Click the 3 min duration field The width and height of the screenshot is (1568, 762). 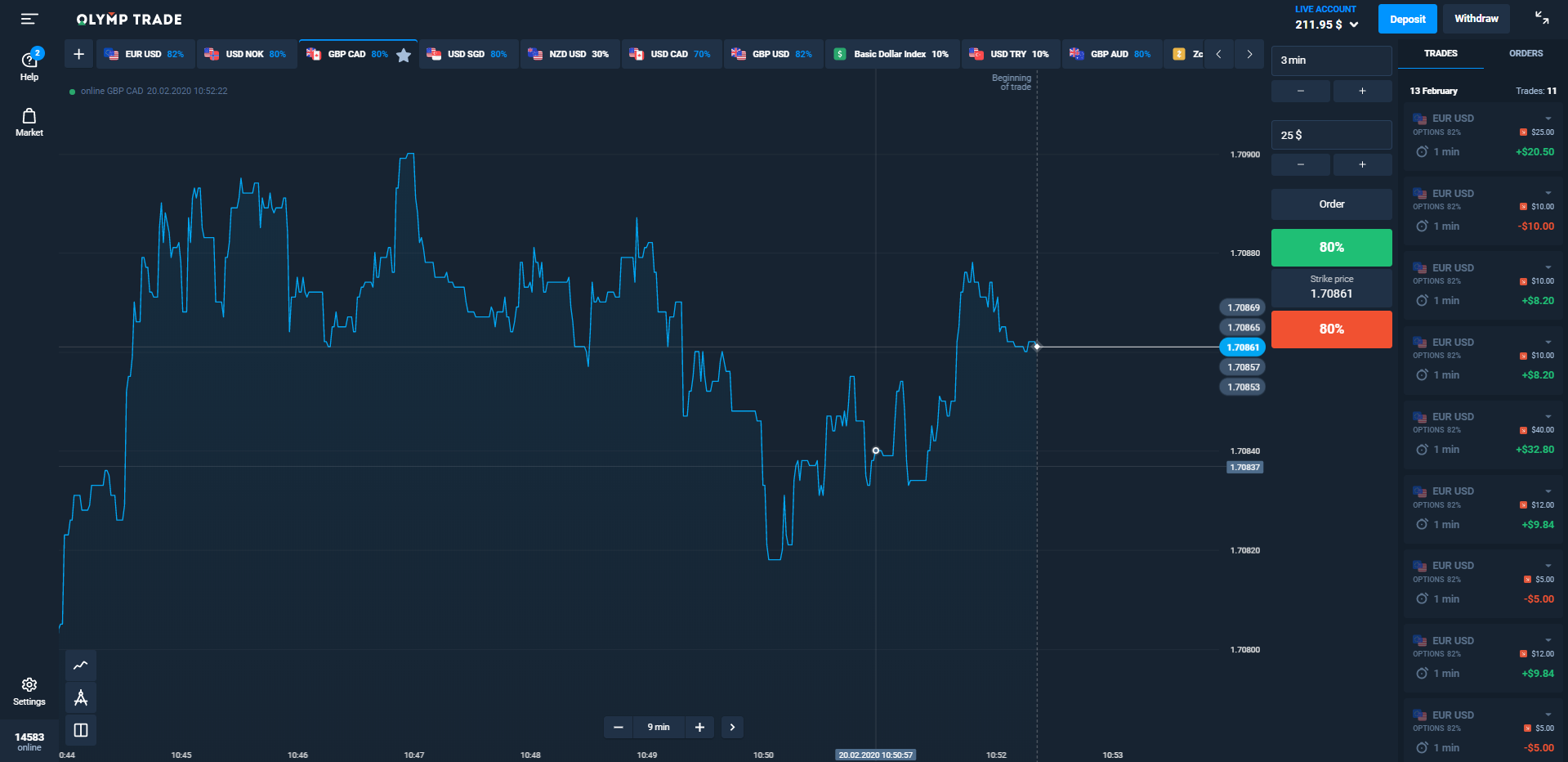pos(1331,61)
